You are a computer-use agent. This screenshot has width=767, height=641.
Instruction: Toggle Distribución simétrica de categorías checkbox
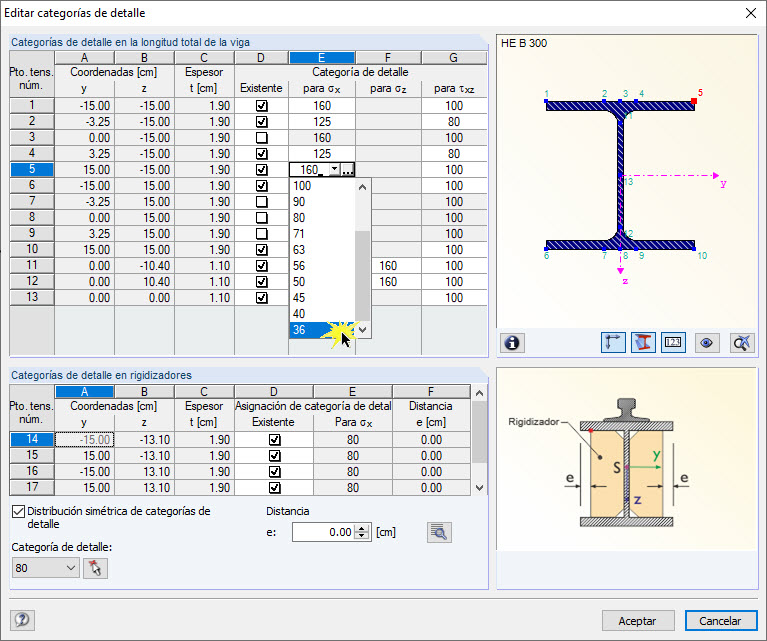tap(19, 511)
